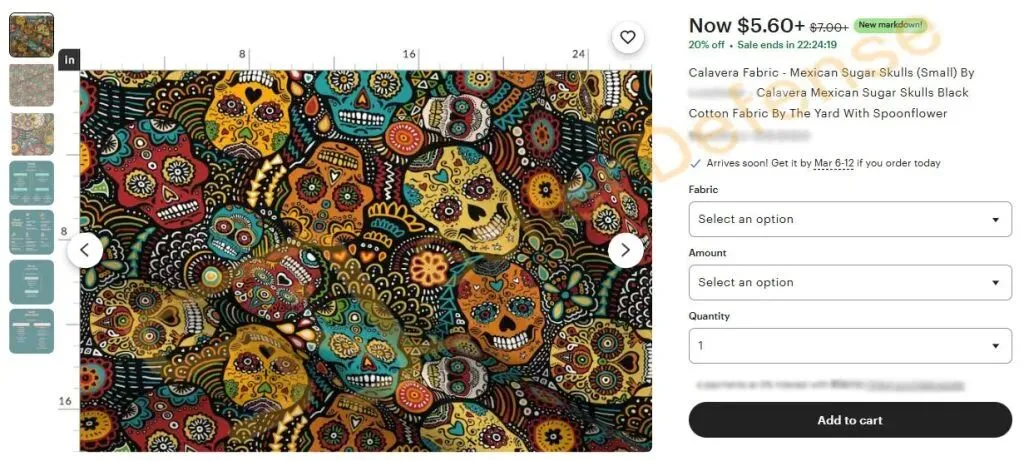Add item to favorites with heart icon

[627, 38]
